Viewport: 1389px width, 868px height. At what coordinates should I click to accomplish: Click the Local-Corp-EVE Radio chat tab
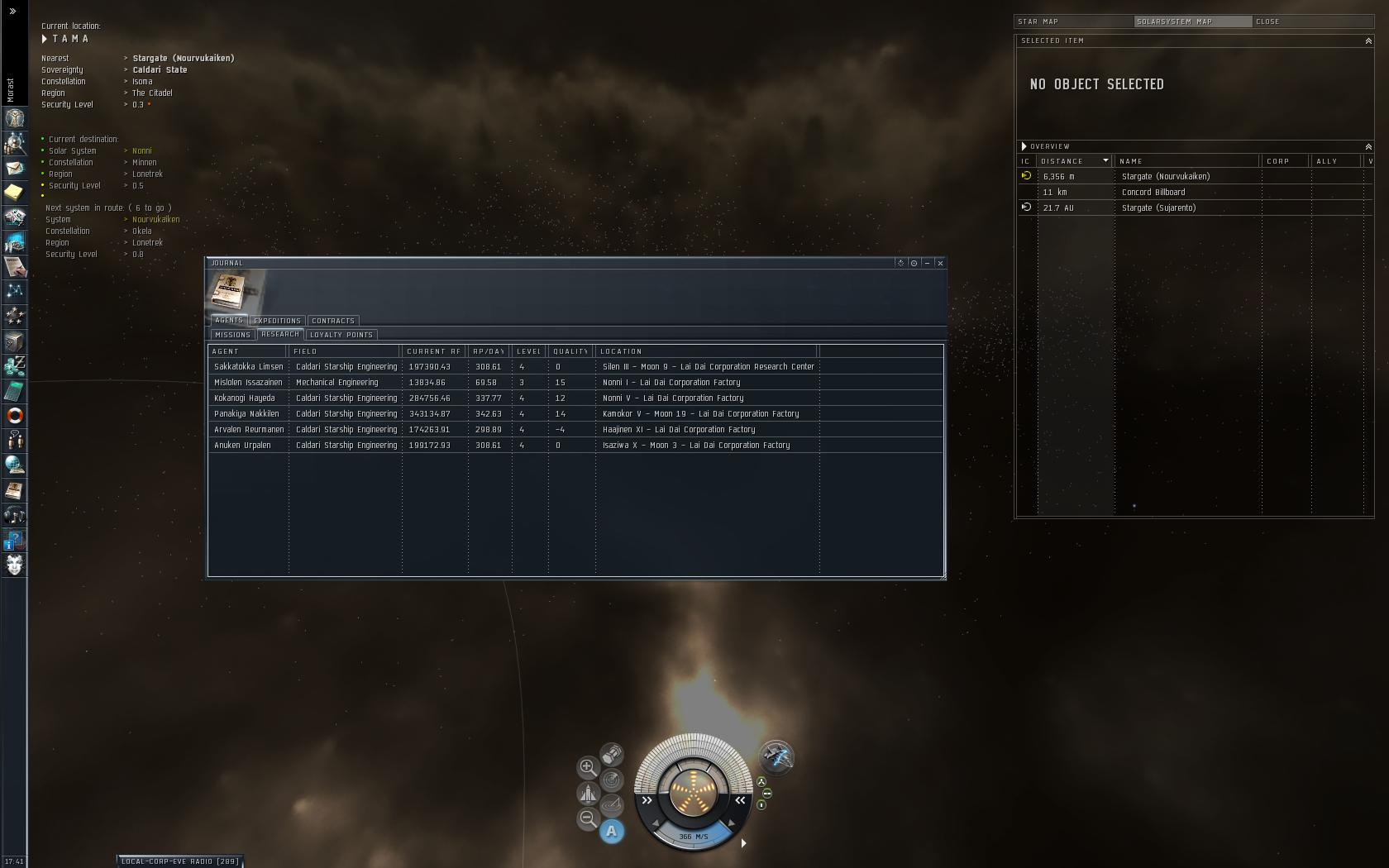point(180,861)
